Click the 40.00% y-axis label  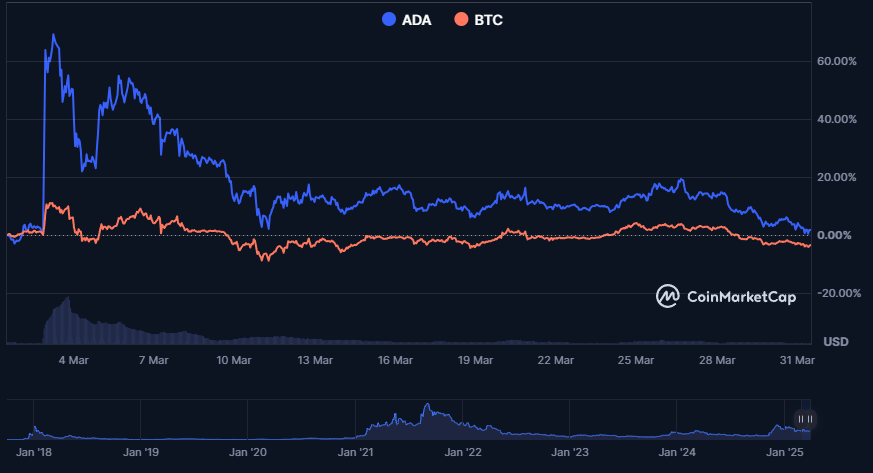[837, 119]
